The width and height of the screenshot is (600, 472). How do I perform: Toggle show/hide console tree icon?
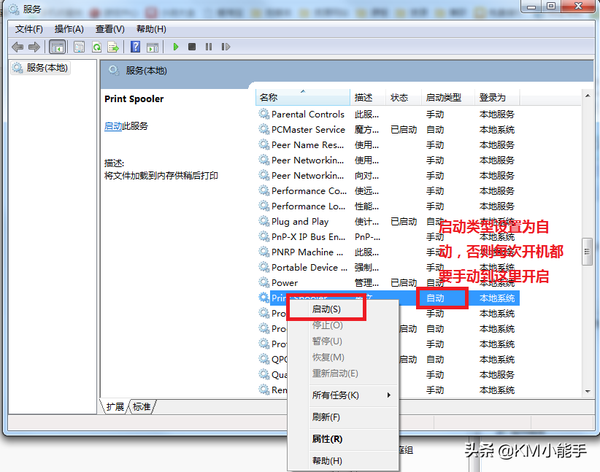(58, 47)
